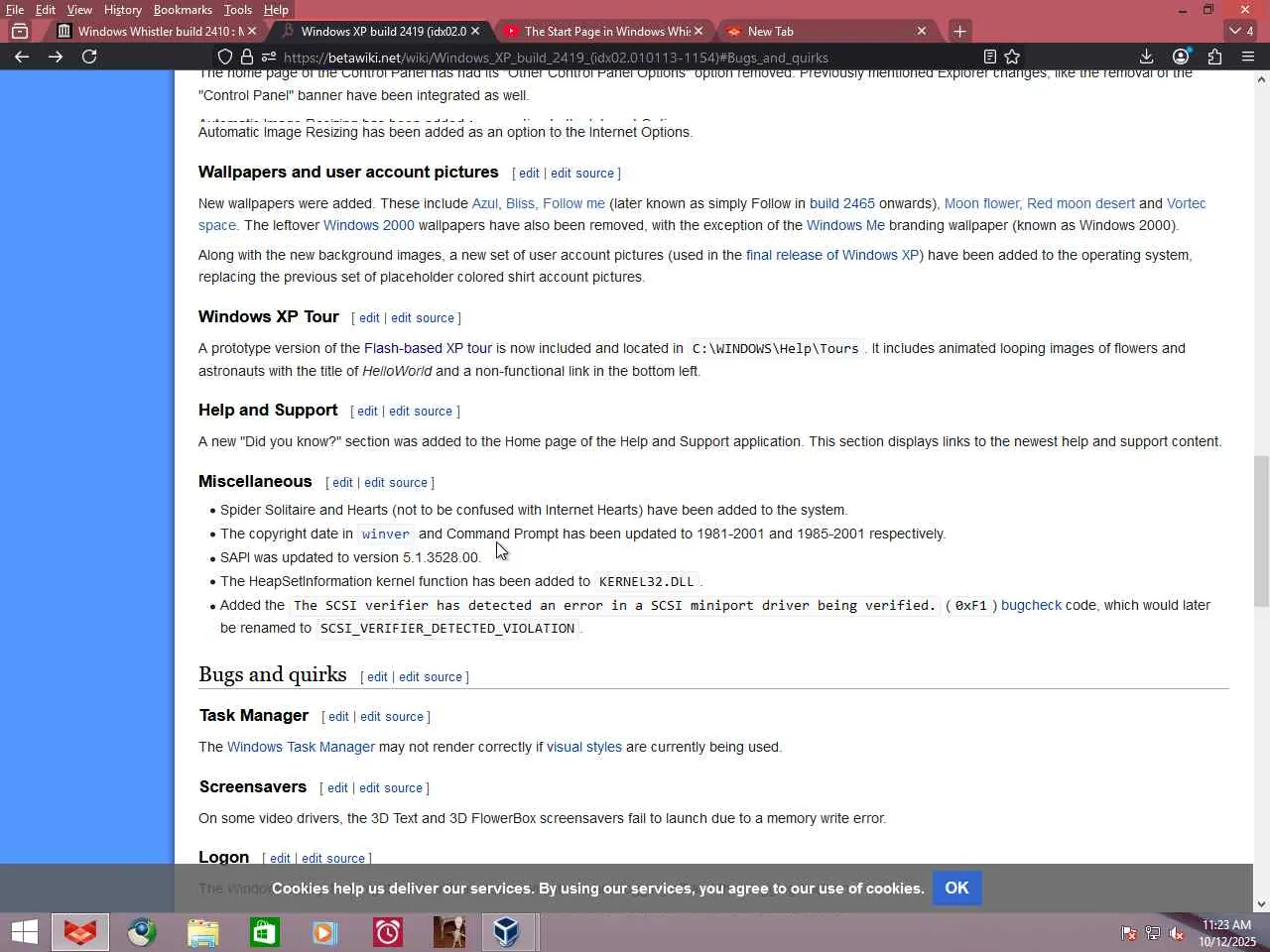Open the network status tray icon
Image resolution: width=1270 pixels, height=952 pixels.
click(1153, 933)
